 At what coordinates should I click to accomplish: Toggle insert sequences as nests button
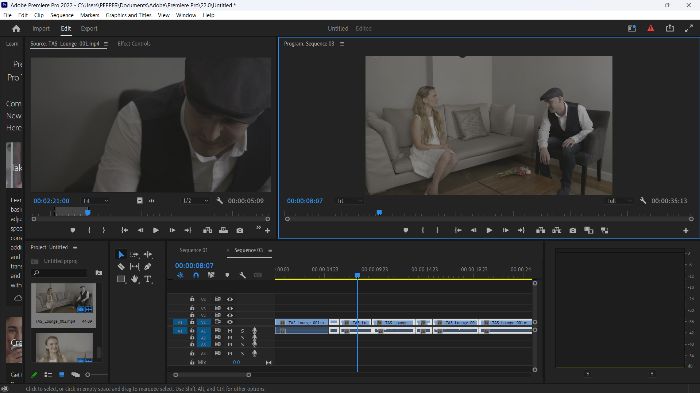(180, 275)
